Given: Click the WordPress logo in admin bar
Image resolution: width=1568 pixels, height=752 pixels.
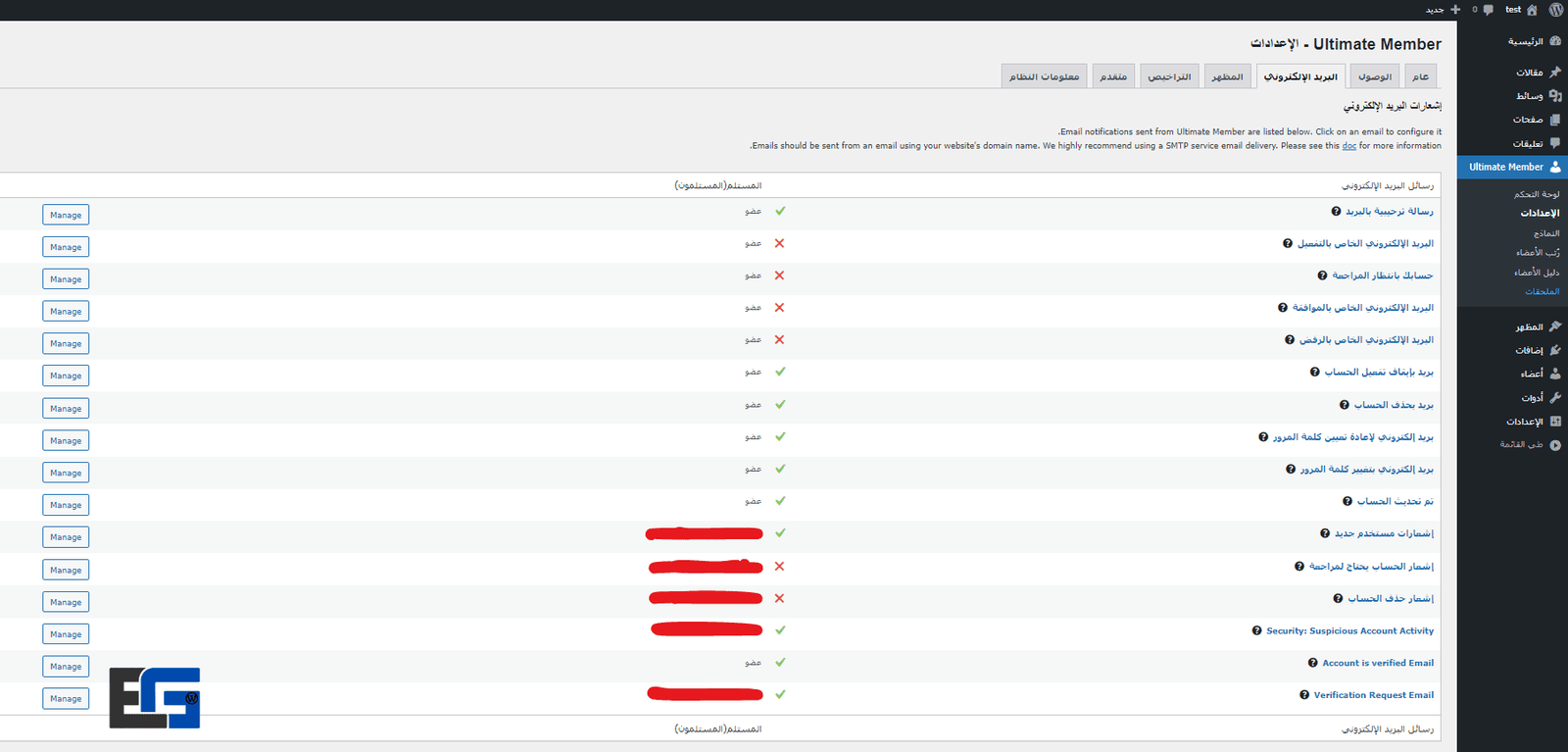Looking at the screenshot, I should [1555, 10].
